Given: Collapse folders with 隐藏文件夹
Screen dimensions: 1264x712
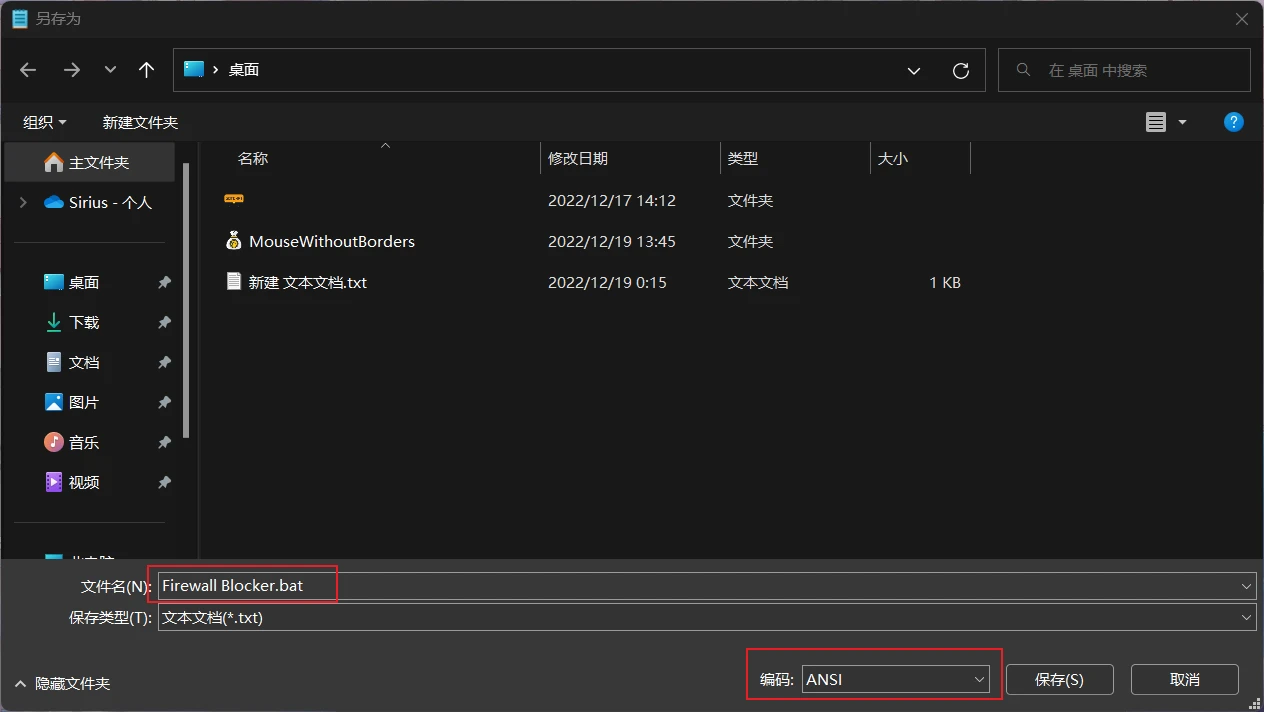Looking at the screenshot, I should 62,684.
